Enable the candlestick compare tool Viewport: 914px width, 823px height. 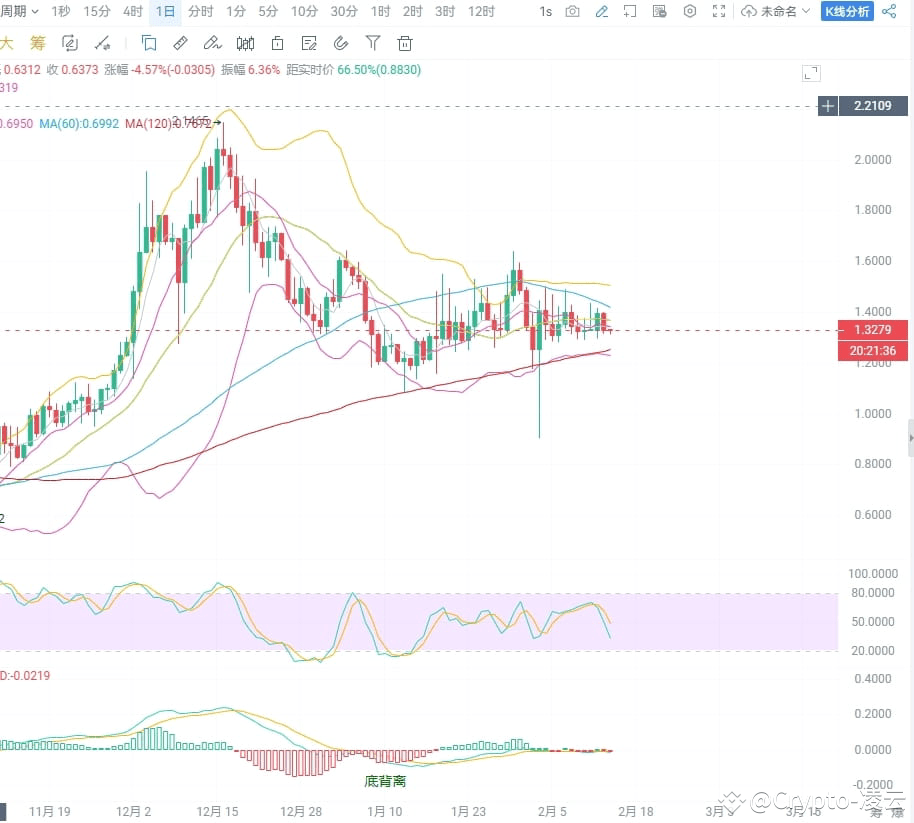click(246, 43)
